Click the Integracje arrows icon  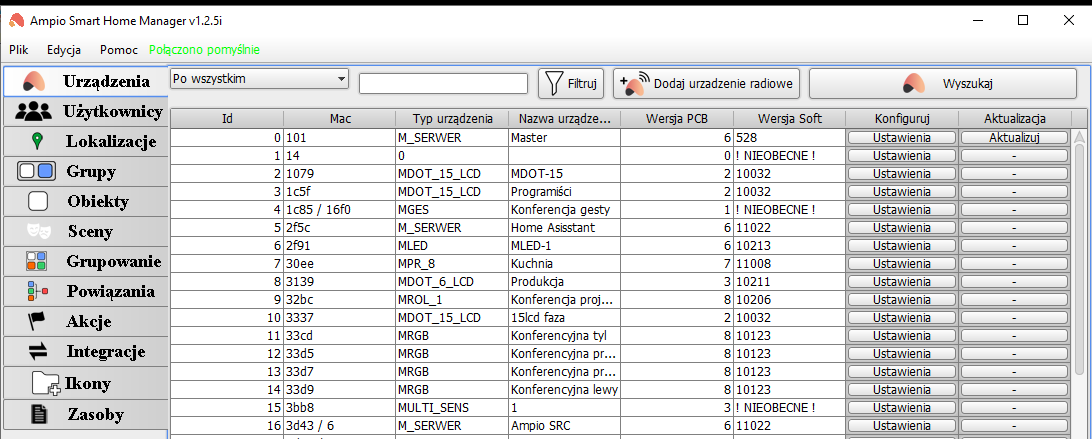[38, 352]
